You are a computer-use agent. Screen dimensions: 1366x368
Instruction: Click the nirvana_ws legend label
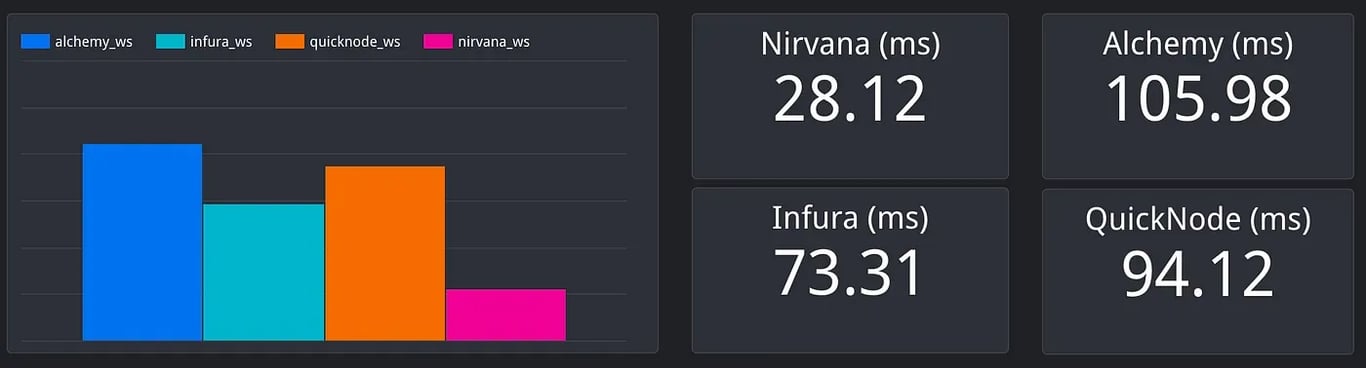click(x=494, y=42)
